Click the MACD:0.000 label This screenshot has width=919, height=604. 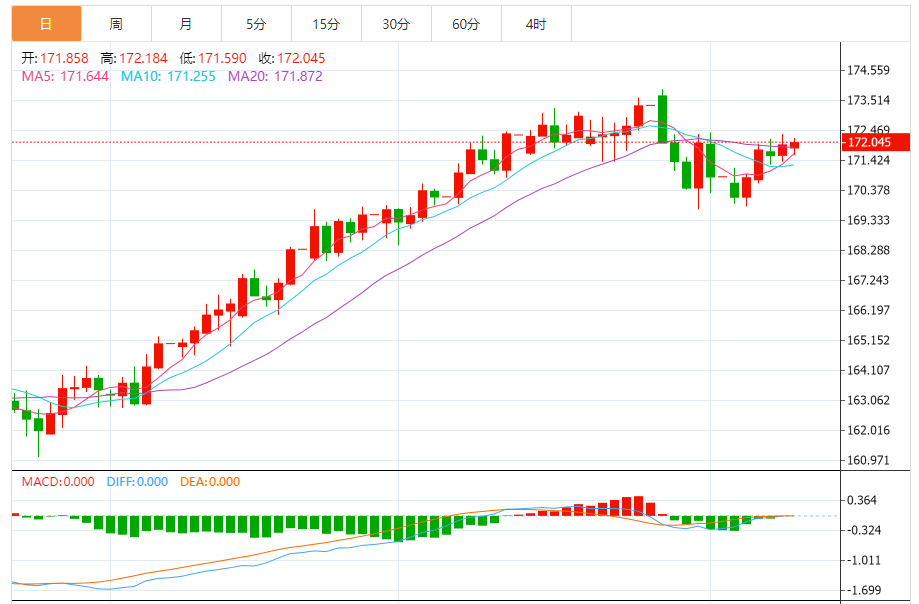[58, 482]
